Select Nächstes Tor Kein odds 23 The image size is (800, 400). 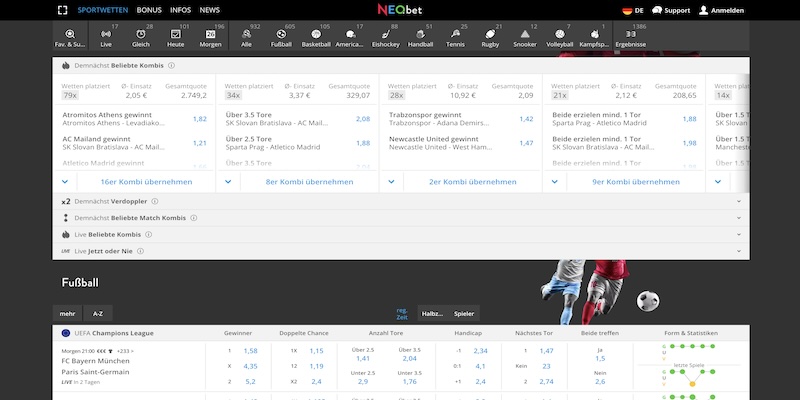pyautogui.click(x=546, y=366)
